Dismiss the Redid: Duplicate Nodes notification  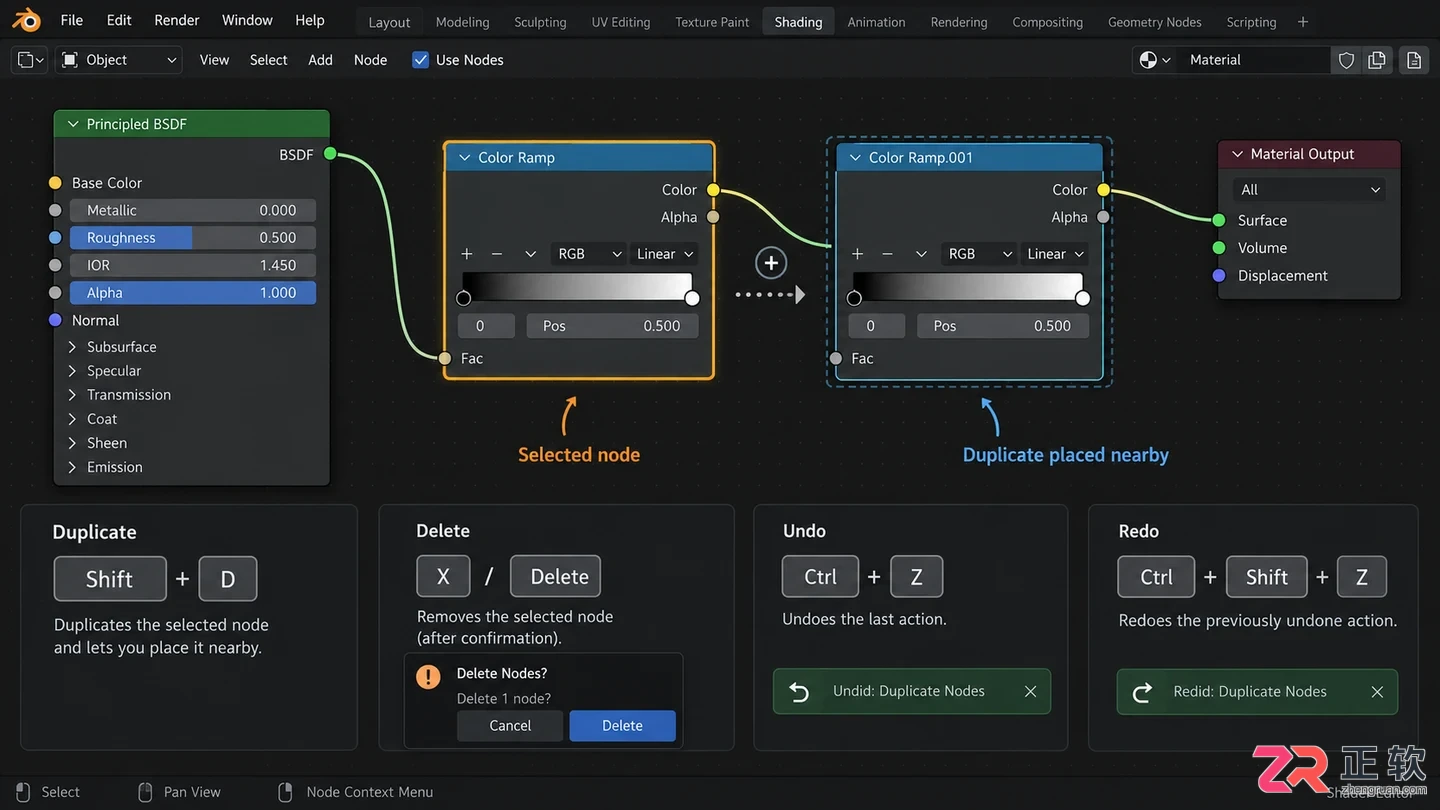click(x=1377, y=692)
